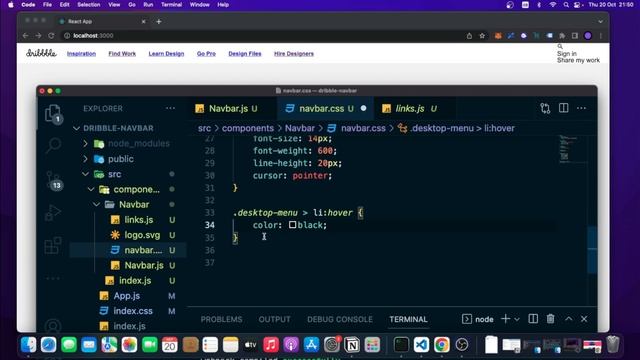Open the Source Control view showing 13 changes
Screen dimensions: 640x360
pos(53,180)
